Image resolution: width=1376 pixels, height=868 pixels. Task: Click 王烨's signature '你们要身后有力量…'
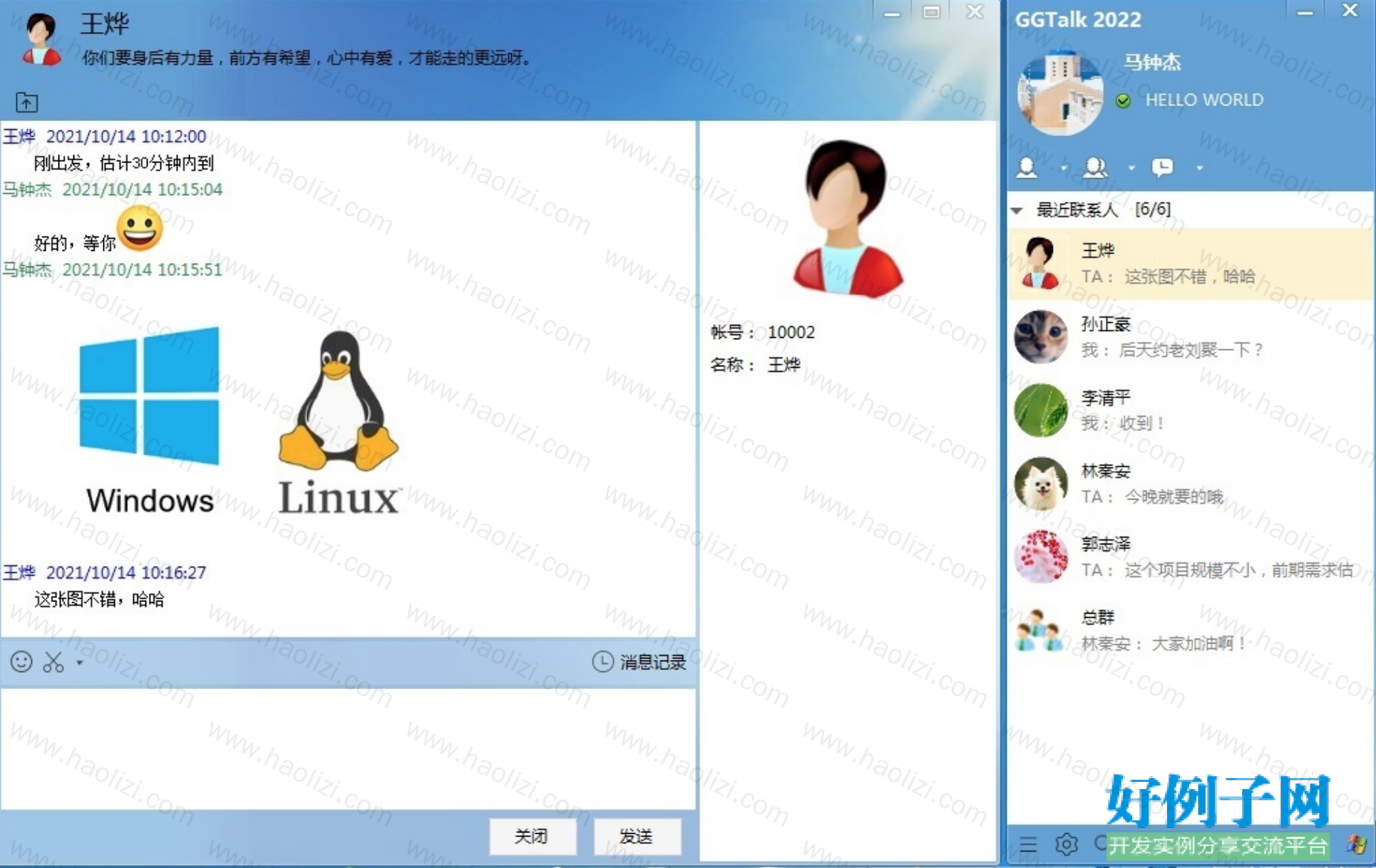(x=307, y=58)
